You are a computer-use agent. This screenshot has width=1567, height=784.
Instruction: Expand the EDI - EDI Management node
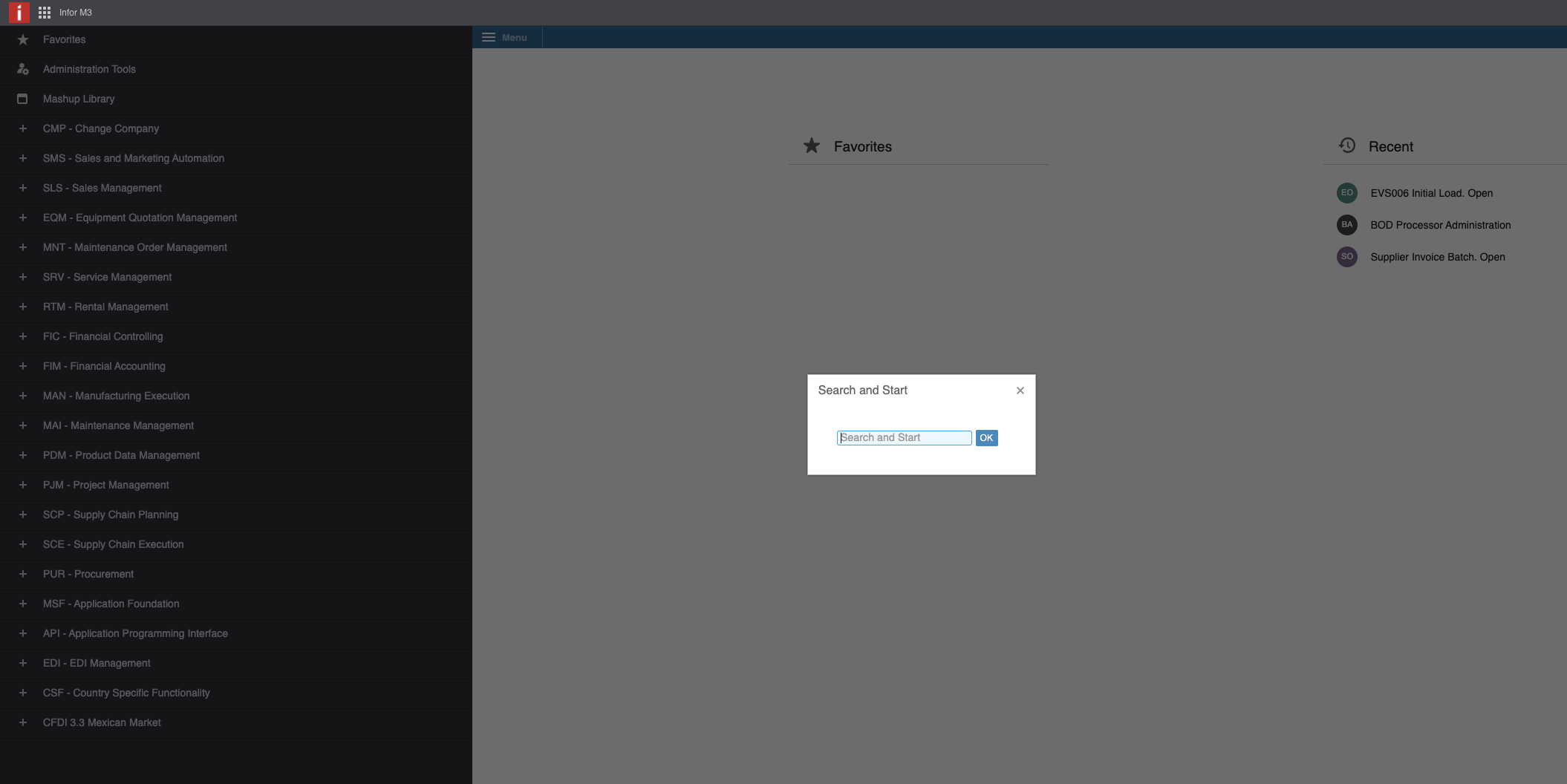[x=23, y=663]
